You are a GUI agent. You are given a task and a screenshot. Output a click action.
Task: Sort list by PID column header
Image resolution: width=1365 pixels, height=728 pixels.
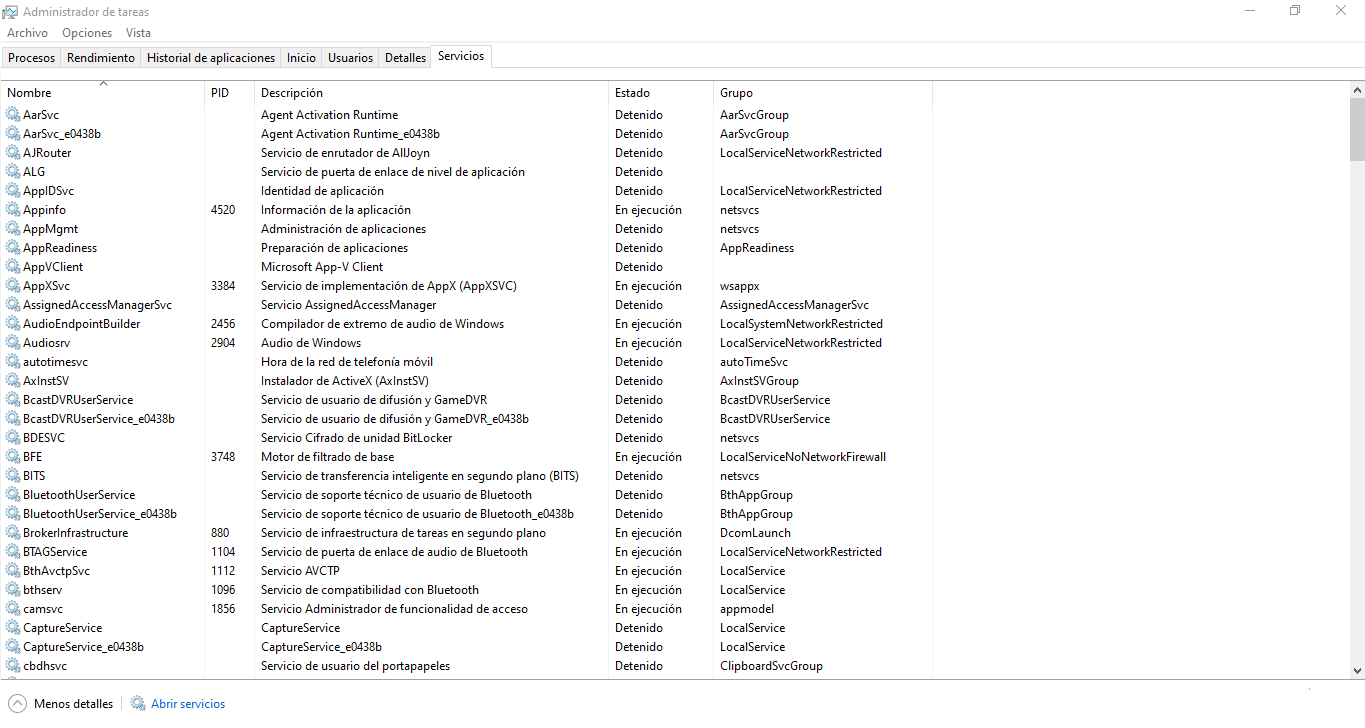click(x=220, y=93)
